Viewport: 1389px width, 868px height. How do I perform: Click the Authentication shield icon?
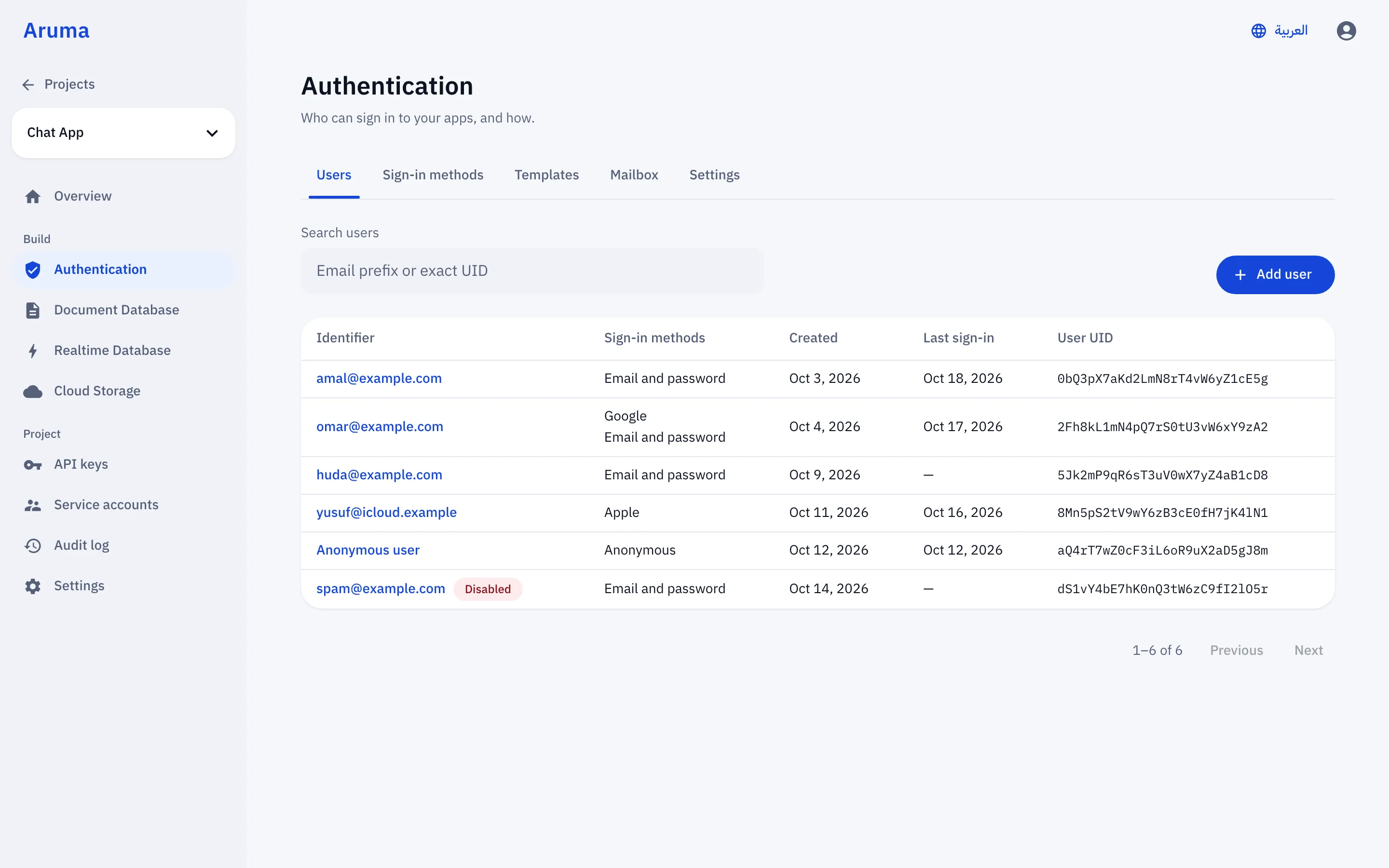click(x=33, y=270)
